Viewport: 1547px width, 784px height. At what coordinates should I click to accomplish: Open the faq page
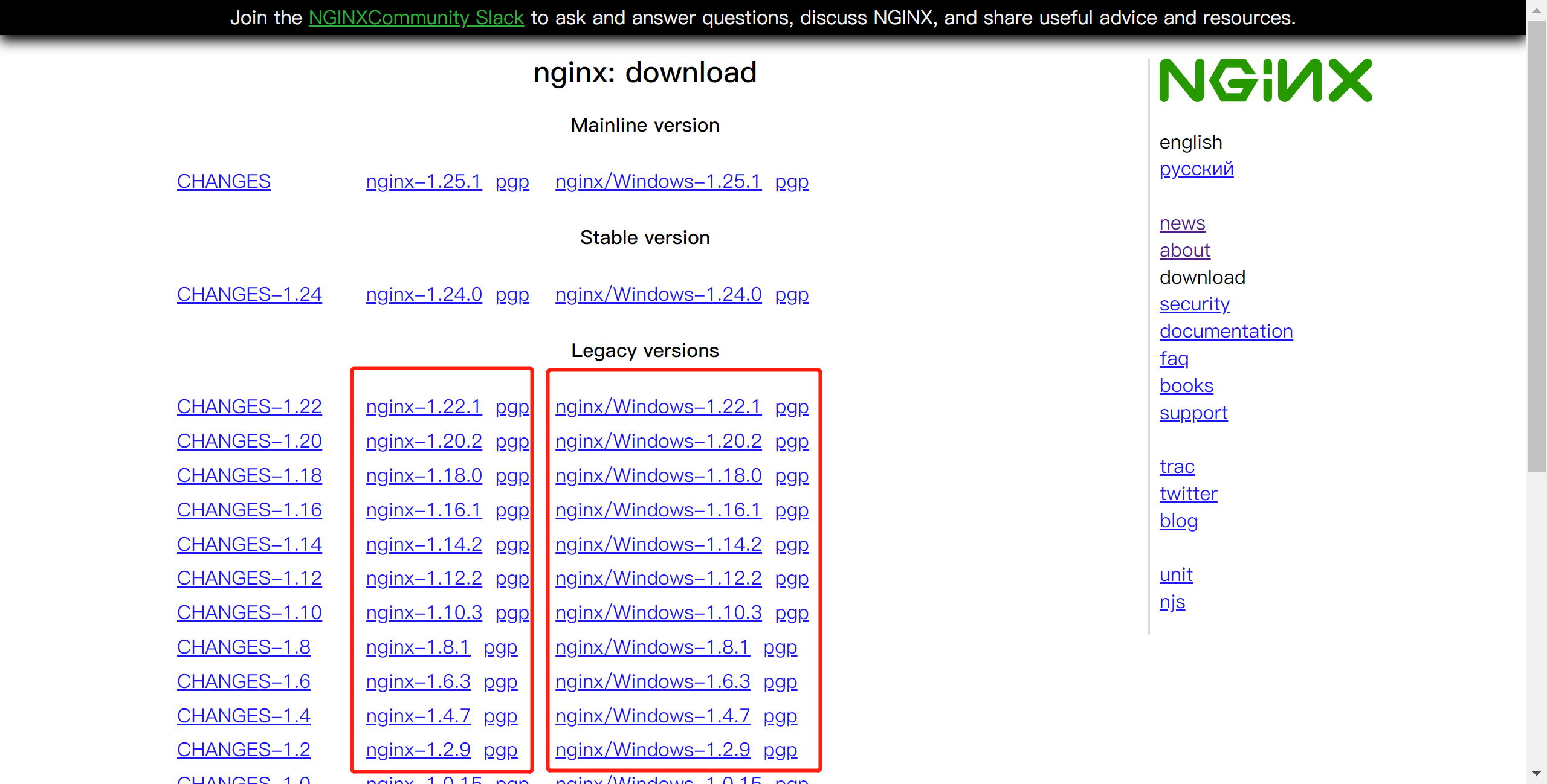pyautogui.click(x=1174, y=358)
